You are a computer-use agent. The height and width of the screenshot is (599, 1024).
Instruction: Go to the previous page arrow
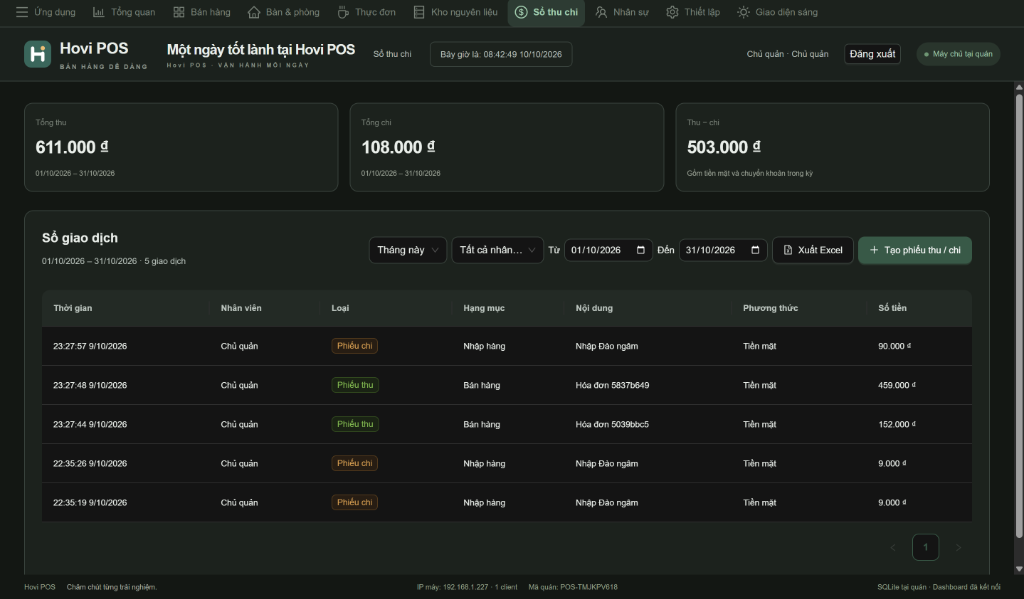pyautogui.click(x=893, y=547)
